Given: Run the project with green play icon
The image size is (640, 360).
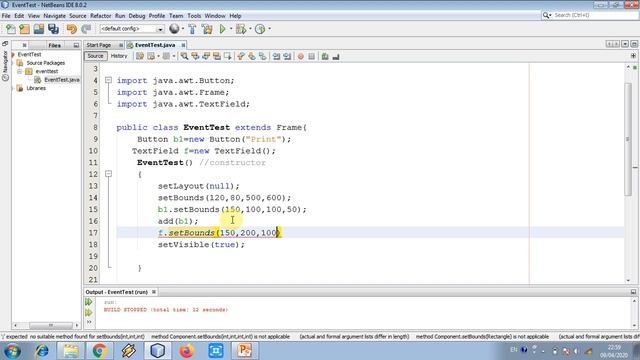Looking at the screenshot, I should pyautogui.click(x=222, y=29).
